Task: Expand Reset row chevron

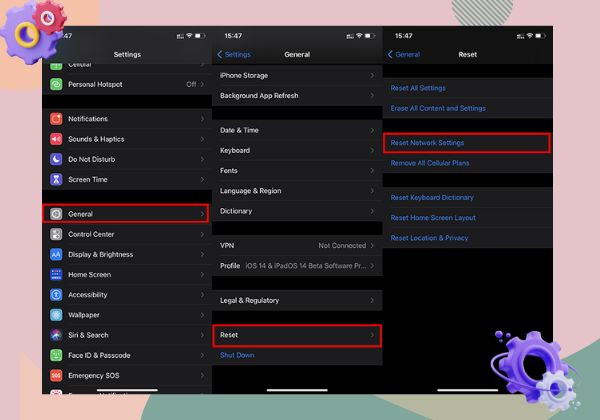Action: pyautogui.click(x=372, y=335)
